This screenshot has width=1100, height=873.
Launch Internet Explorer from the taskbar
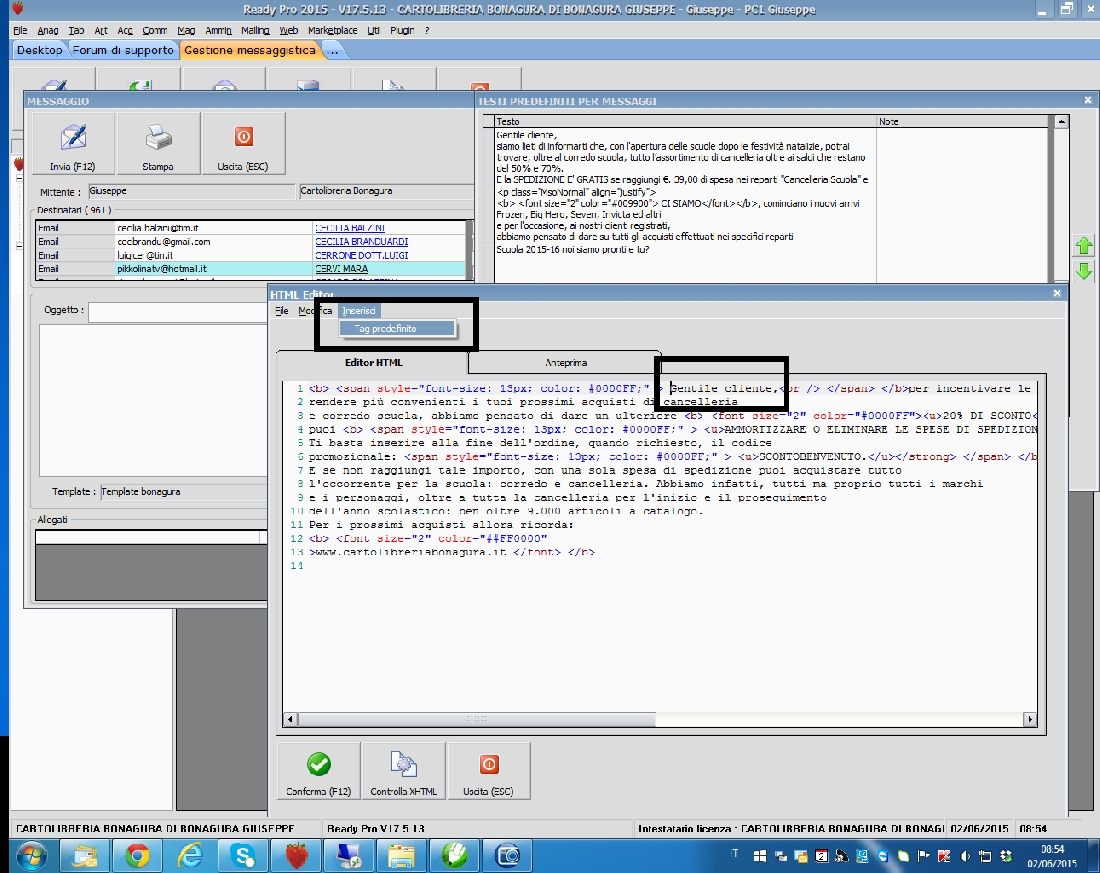point(190,856)
